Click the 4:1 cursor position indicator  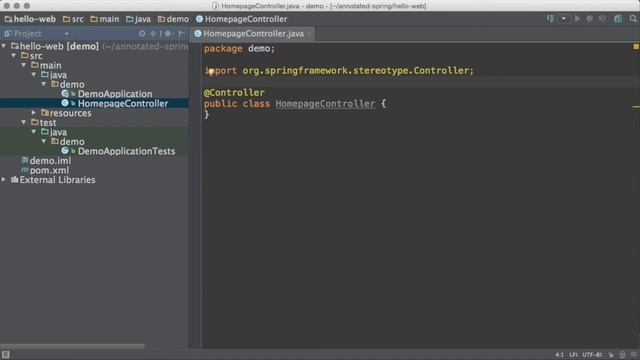point(559,355)
